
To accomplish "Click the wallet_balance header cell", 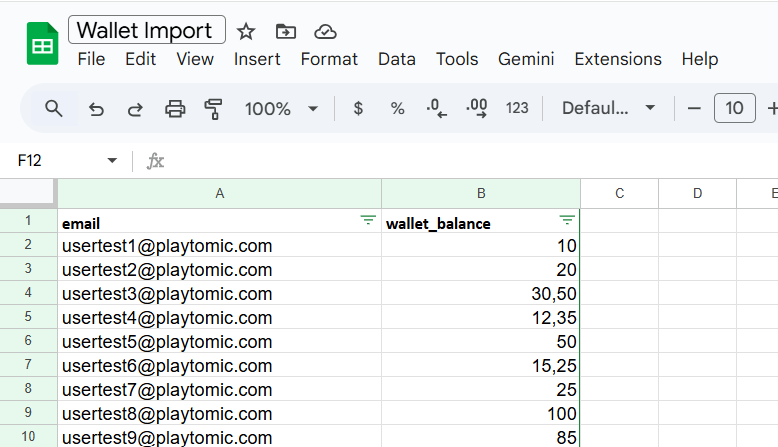I will (481, 221).
